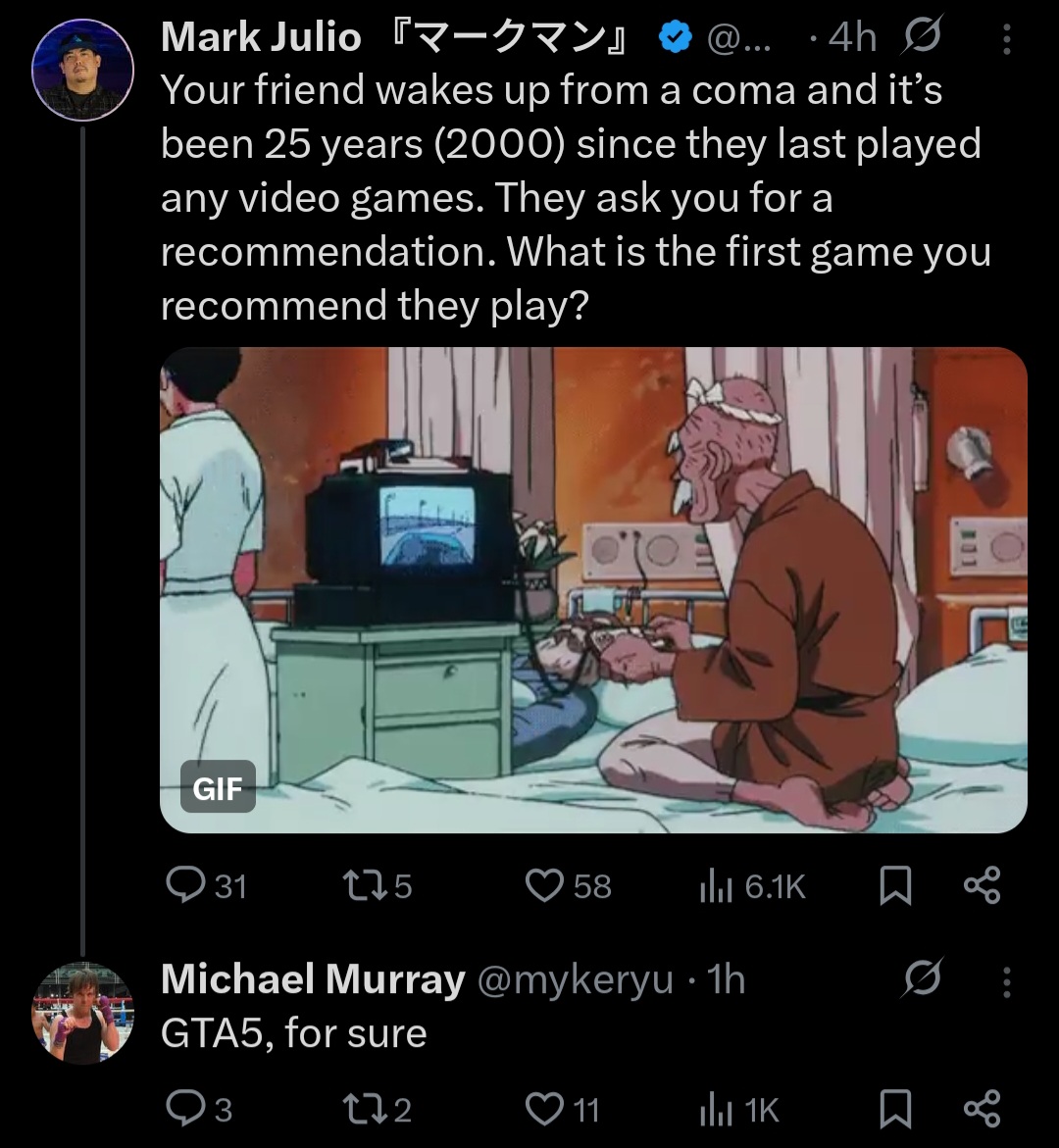Open more options menu on Mark Julio's tweet
1059x1148 pixels.
1007,39
